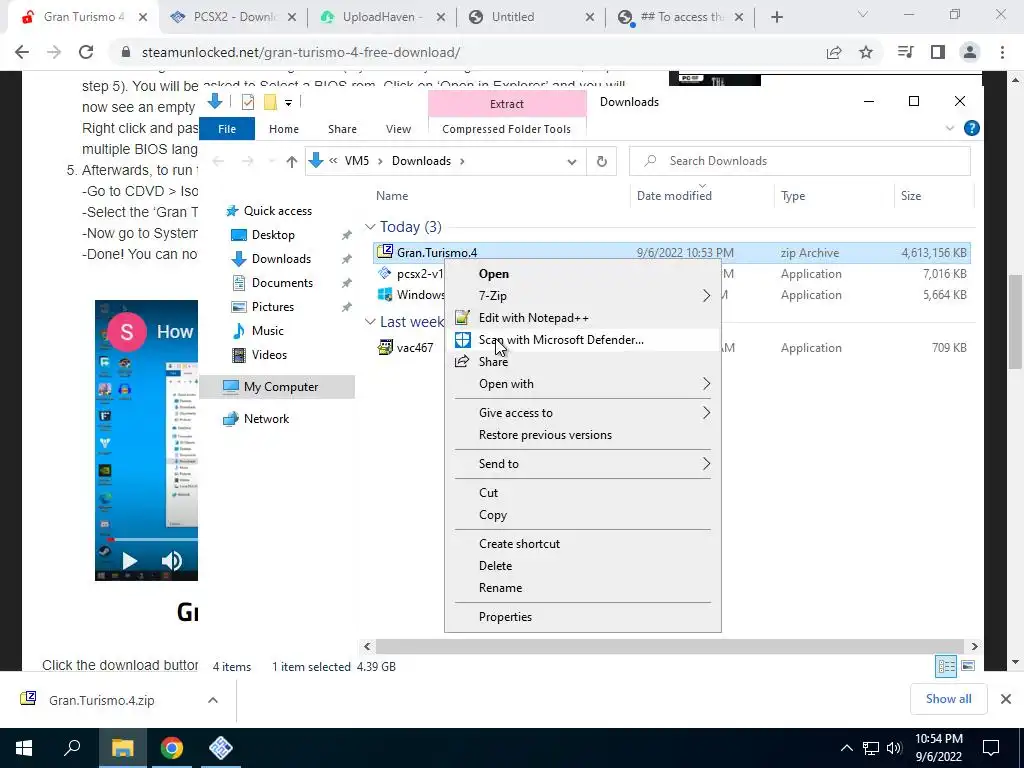The height and width of the screenshot is (768, 1024).
Task: Open Chrome profile avatar icon
Action: (x=970, y=52)
